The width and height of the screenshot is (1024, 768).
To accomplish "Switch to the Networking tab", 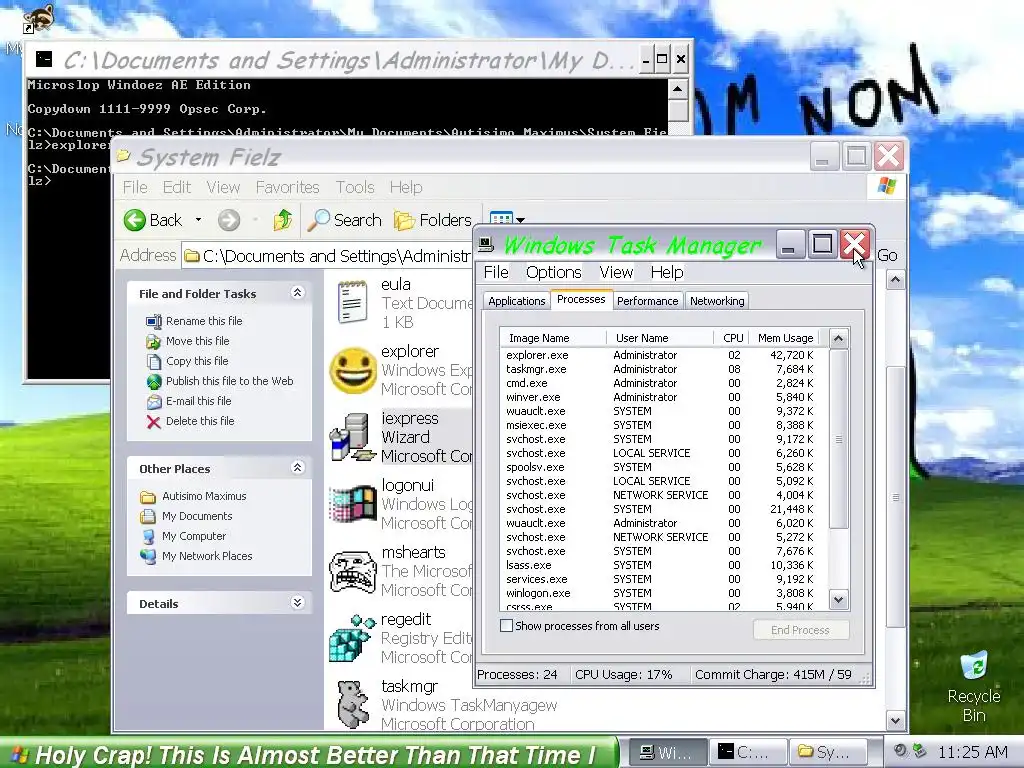I will tap(717, 301).
